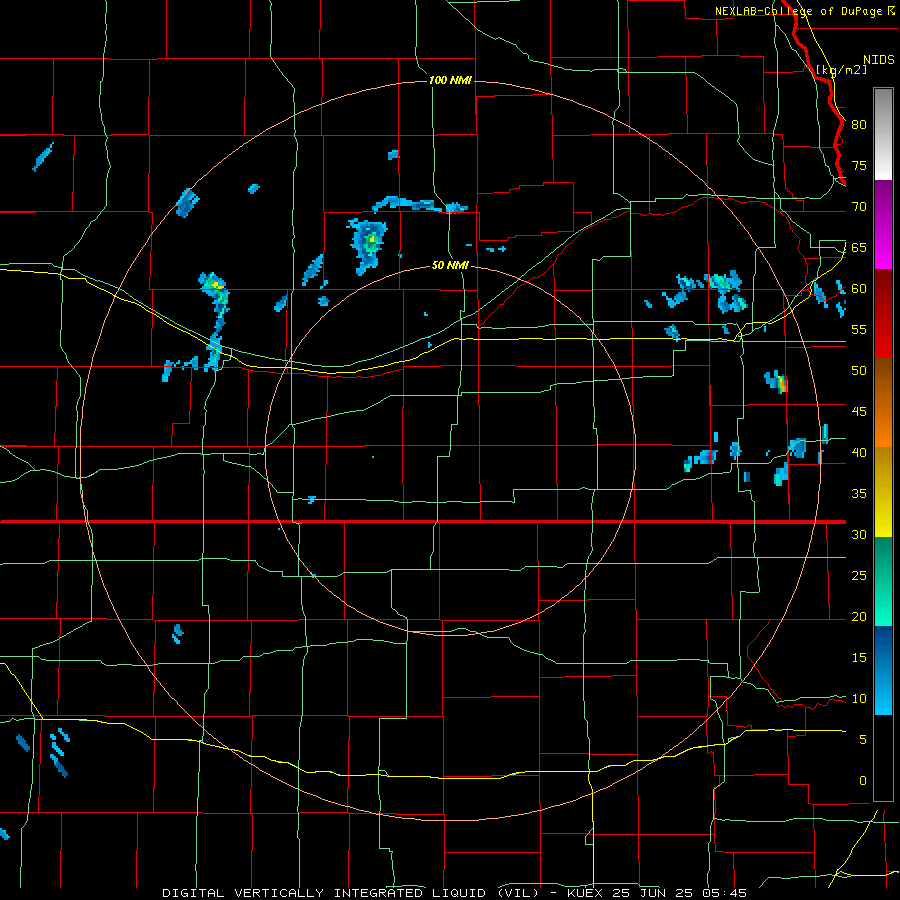Screen dimensions: 900x900
Task: Click the 55 value on the color scale
Action: 859,330
